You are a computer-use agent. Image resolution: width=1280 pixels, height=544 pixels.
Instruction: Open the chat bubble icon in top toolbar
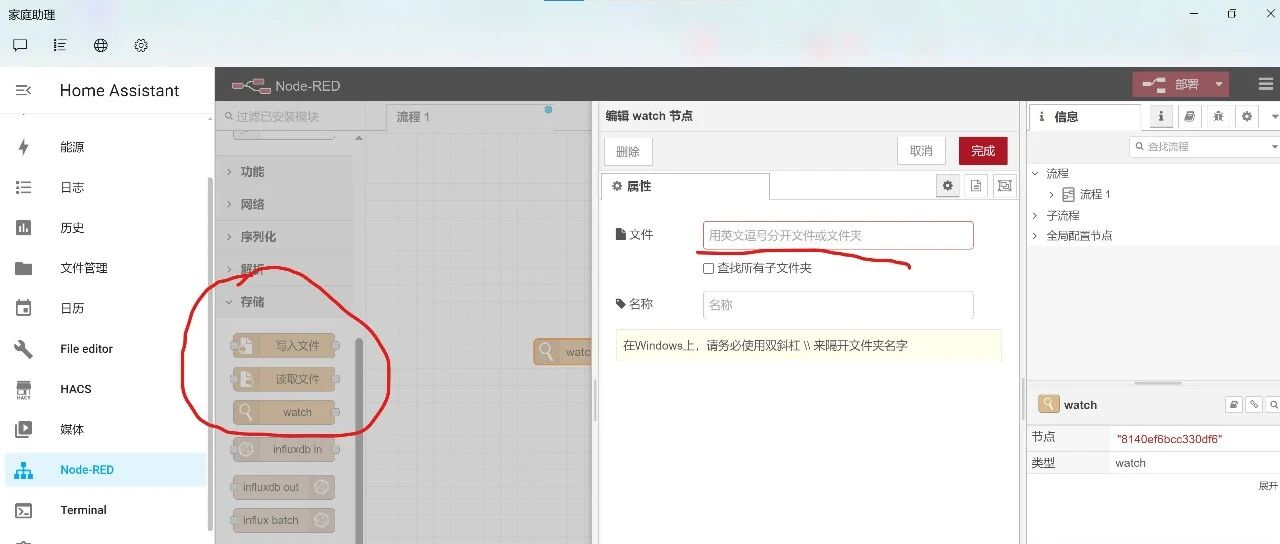pyautogui.click(x=20, y=45)
